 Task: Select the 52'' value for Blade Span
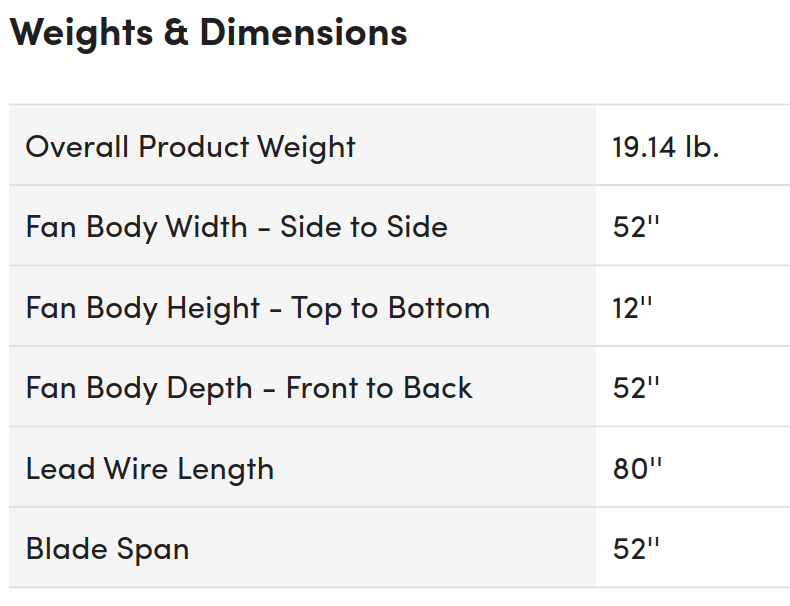point(637,549)
